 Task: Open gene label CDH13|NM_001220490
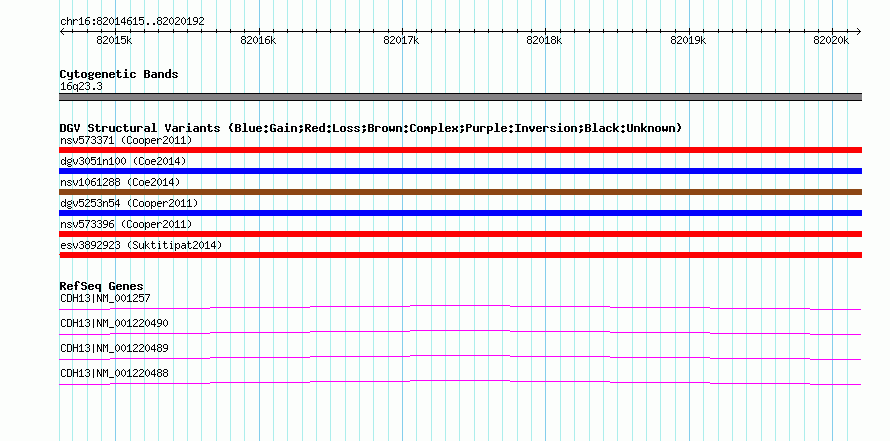114,323
